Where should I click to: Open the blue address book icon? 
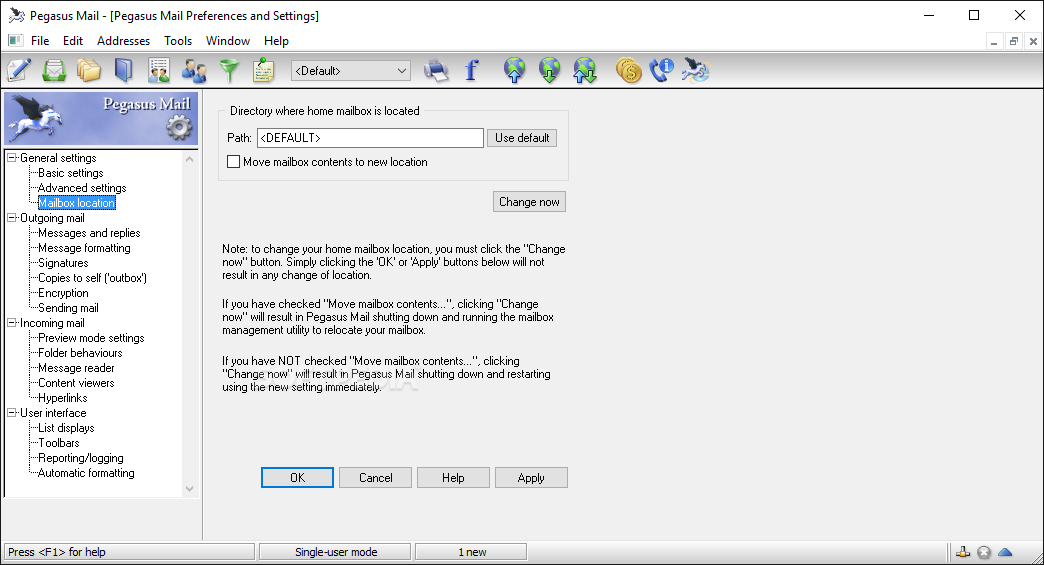click(124, 70)
